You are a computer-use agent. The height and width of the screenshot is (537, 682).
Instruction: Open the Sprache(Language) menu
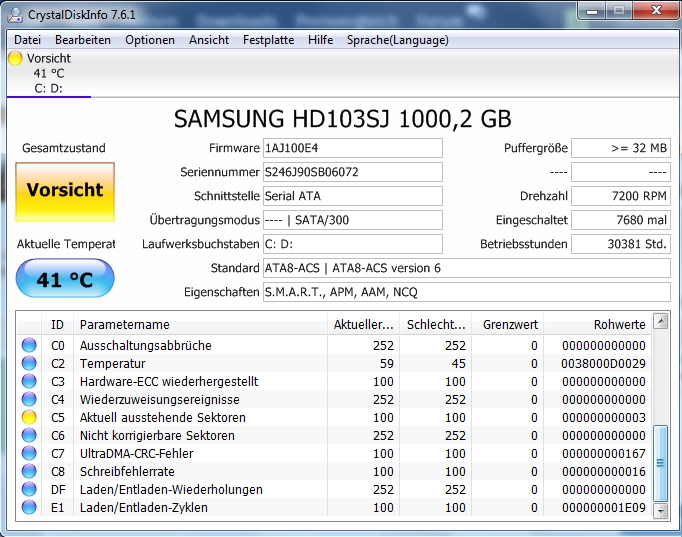click(x=398, y=40)
